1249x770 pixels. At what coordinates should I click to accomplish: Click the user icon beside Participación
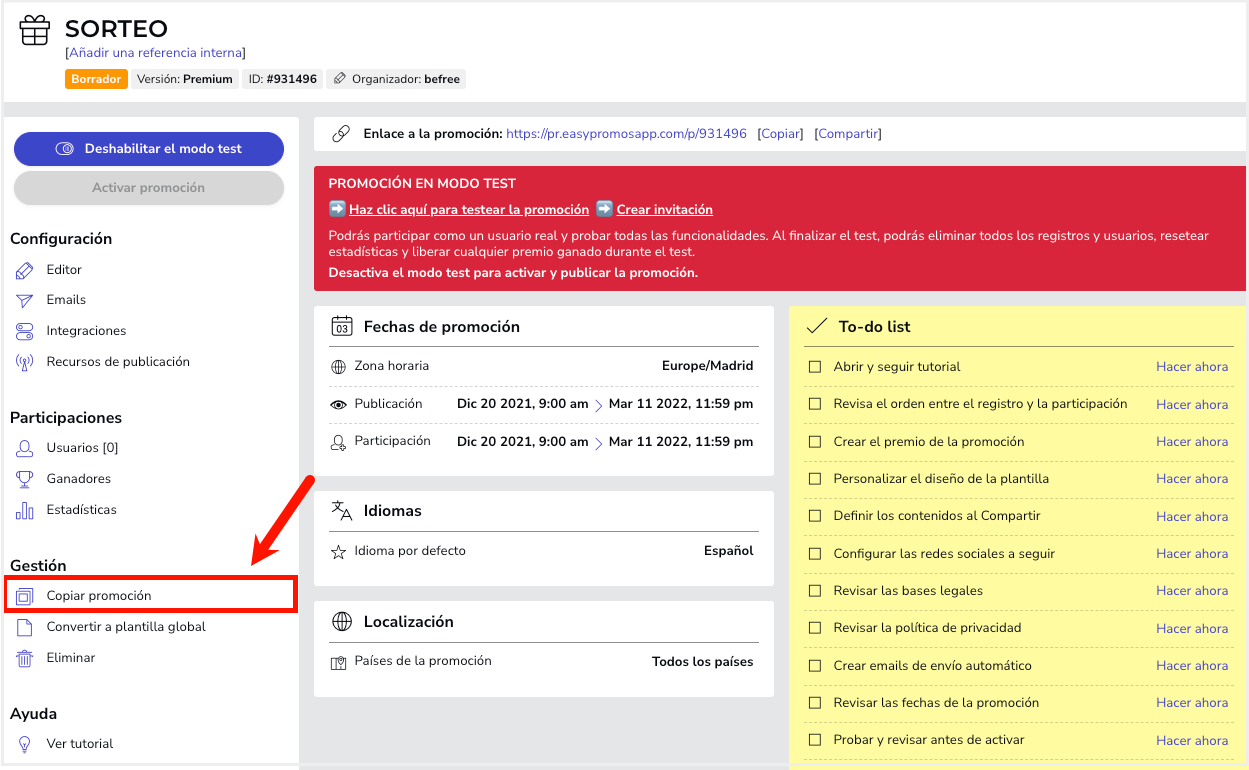(x=339, y=442)
